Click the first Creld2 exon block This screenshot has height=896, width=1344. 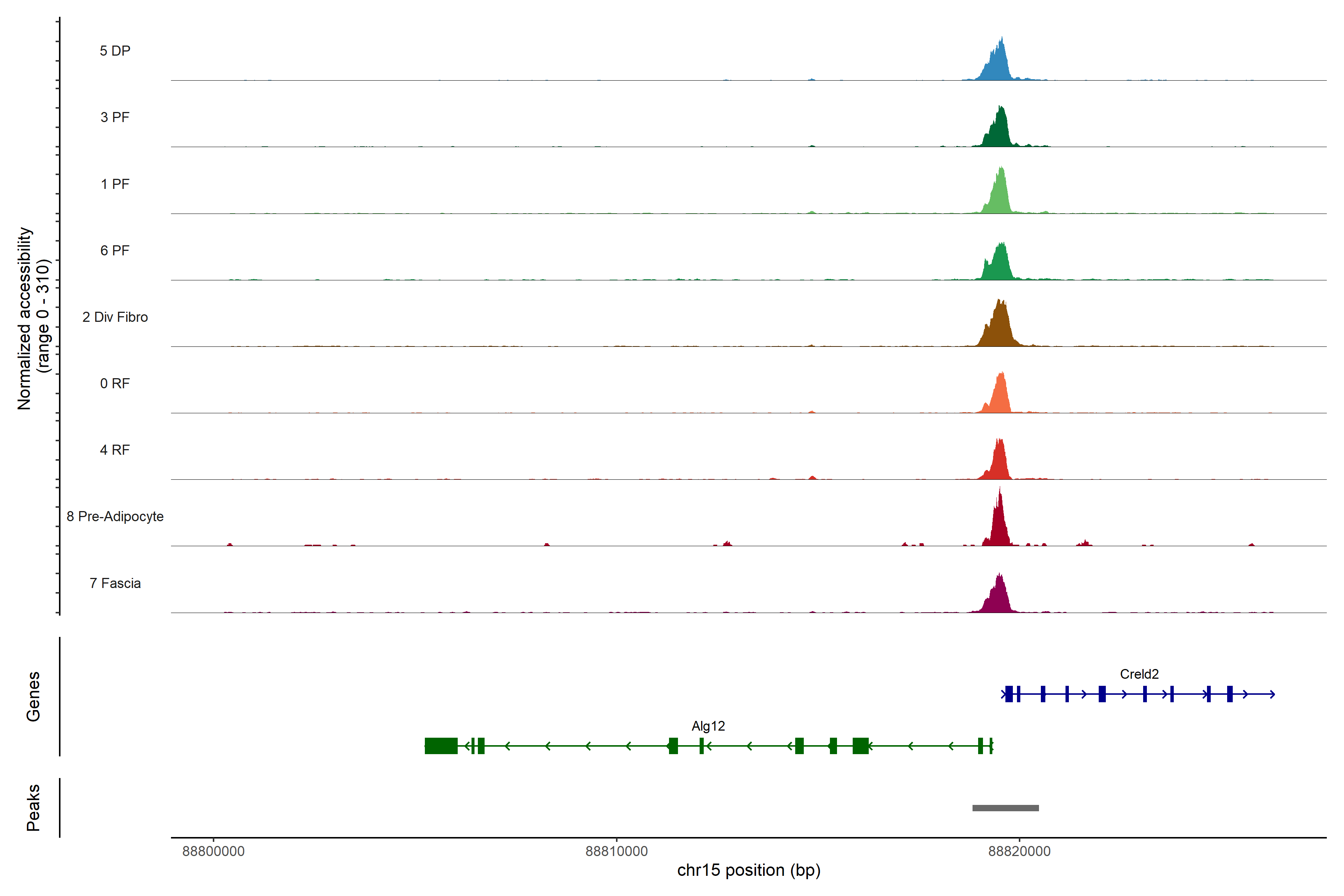click(1009, 694)
